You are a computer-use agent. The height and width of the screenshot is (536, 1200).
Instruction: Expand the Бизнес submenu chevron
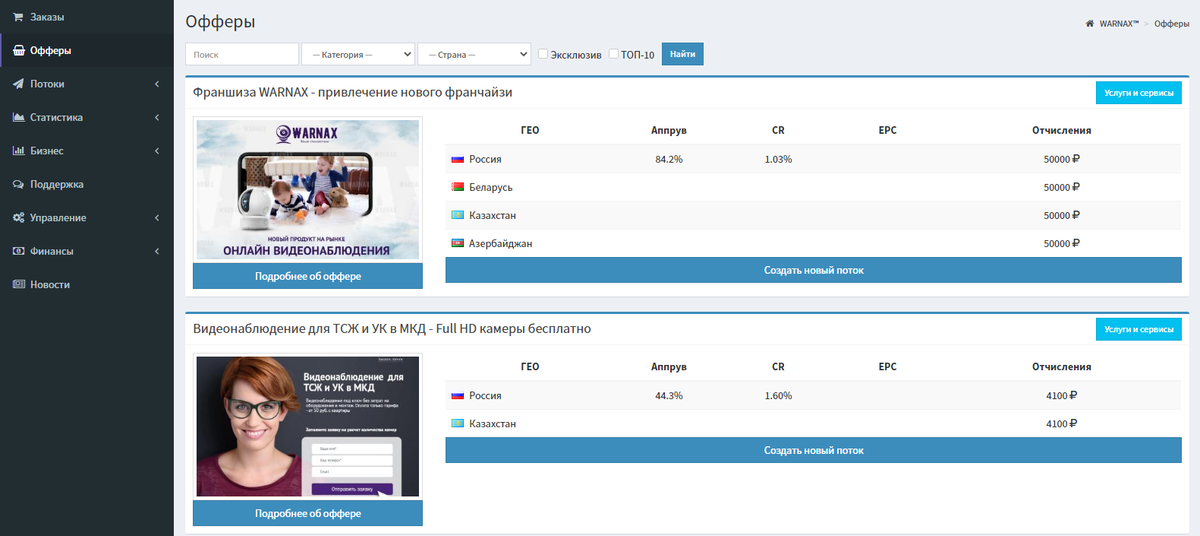157,151
